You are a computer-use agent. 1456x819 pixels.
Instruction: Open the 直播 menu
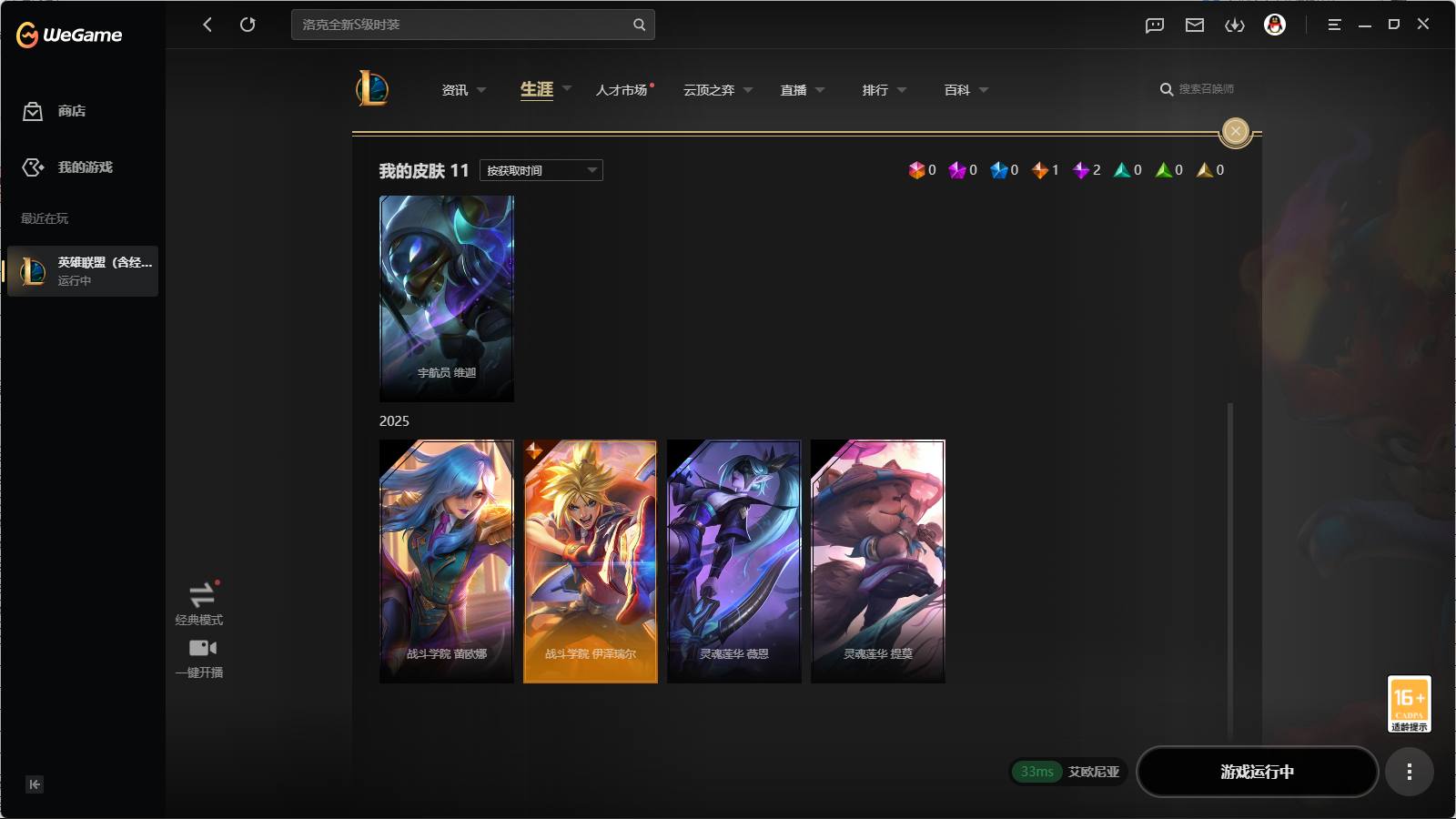point(794,90)
